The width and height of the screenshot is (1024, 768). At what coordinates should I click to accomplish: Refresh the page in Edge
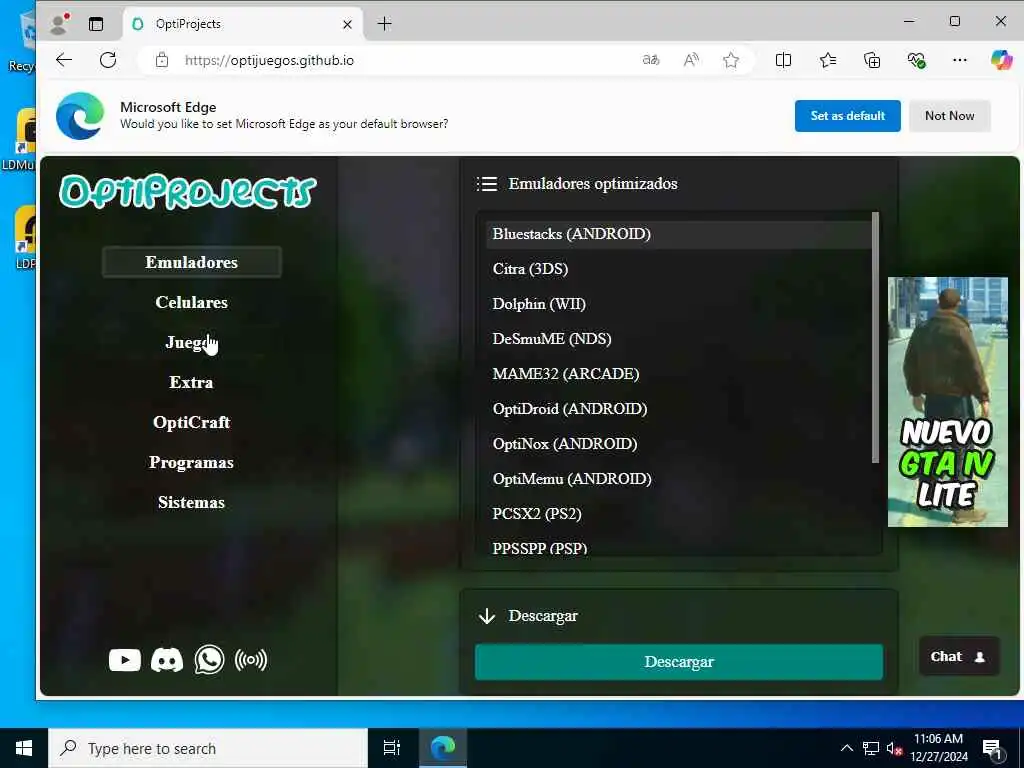coord(108,60)
